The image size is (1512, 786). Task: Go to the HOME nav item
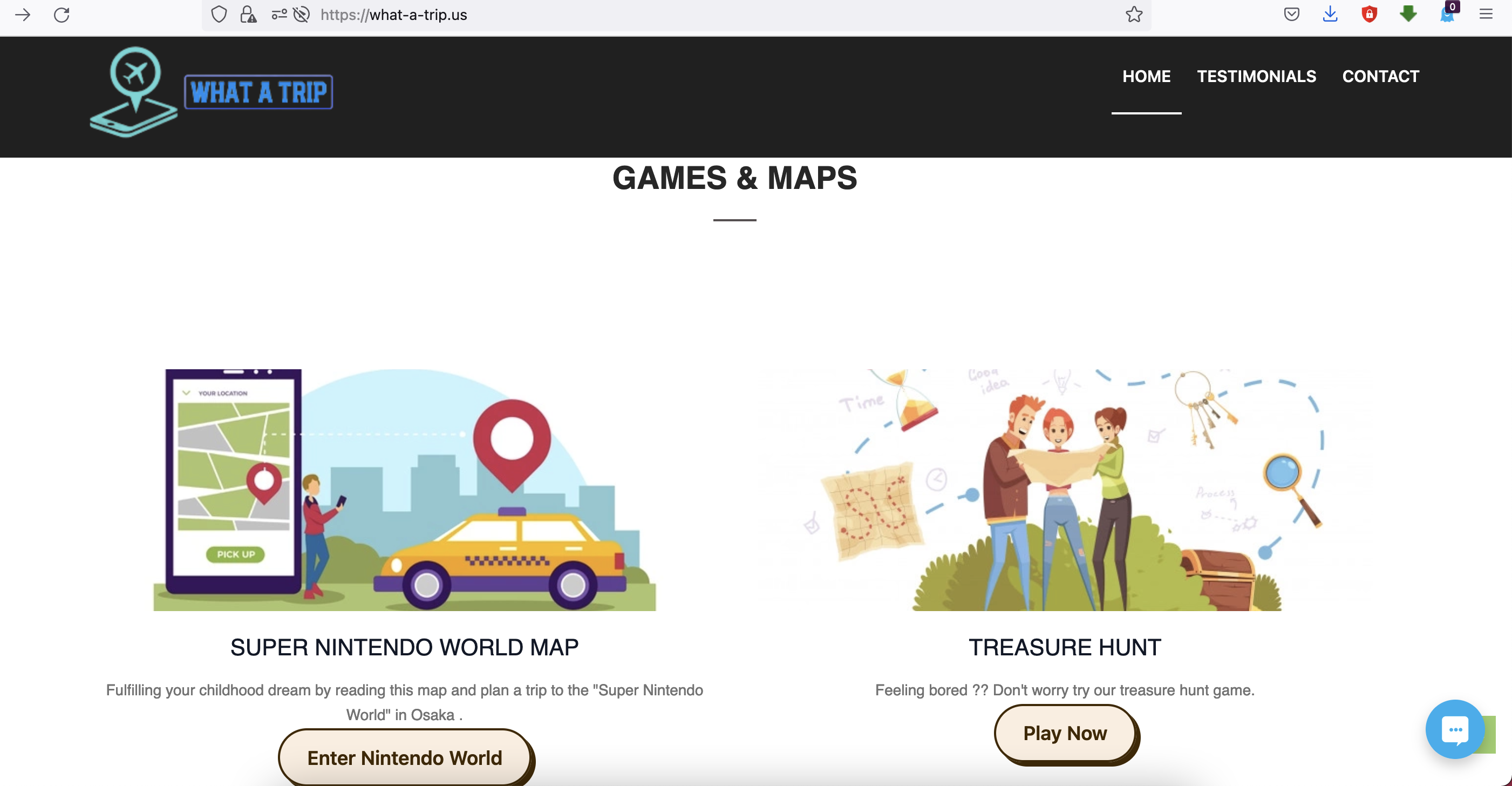point(1146,76)
